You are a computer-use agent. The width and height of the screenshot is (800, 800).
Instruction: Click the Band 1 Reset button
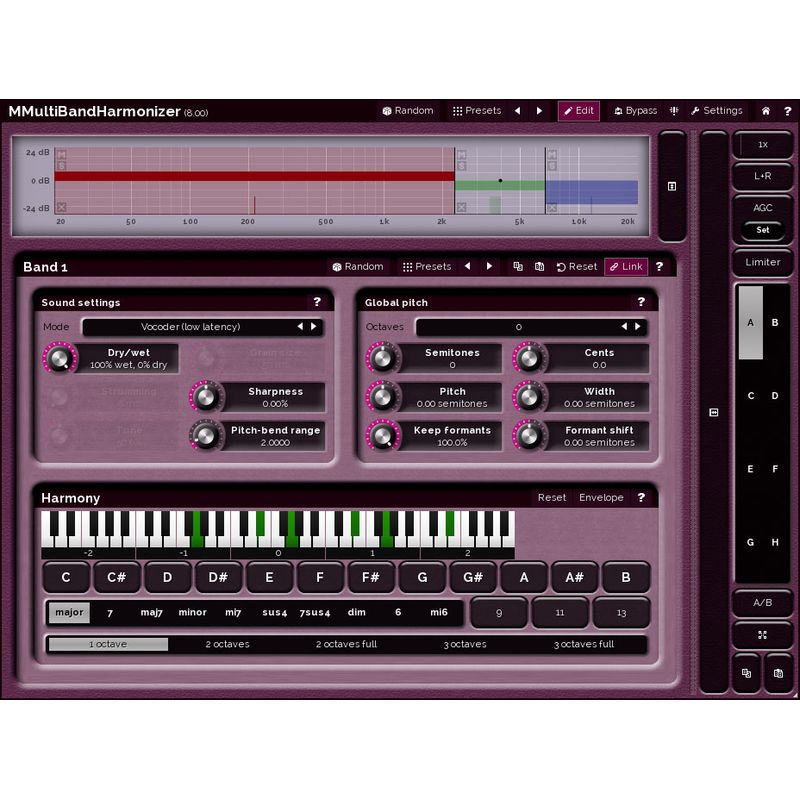coord(577,266)
